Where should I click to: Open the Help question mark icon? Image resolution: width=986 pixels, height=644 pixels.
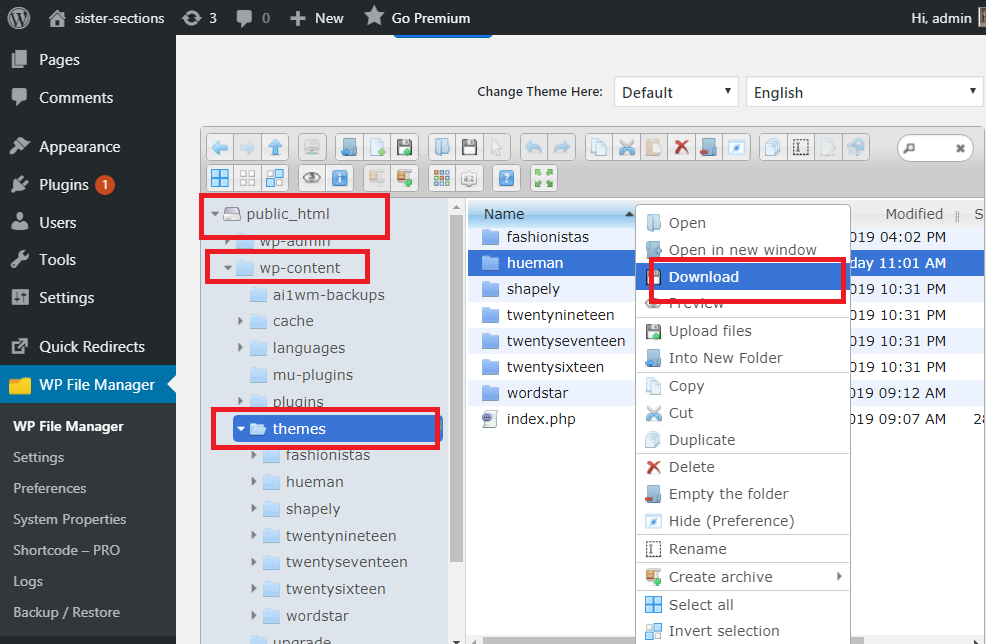[506, 178]
